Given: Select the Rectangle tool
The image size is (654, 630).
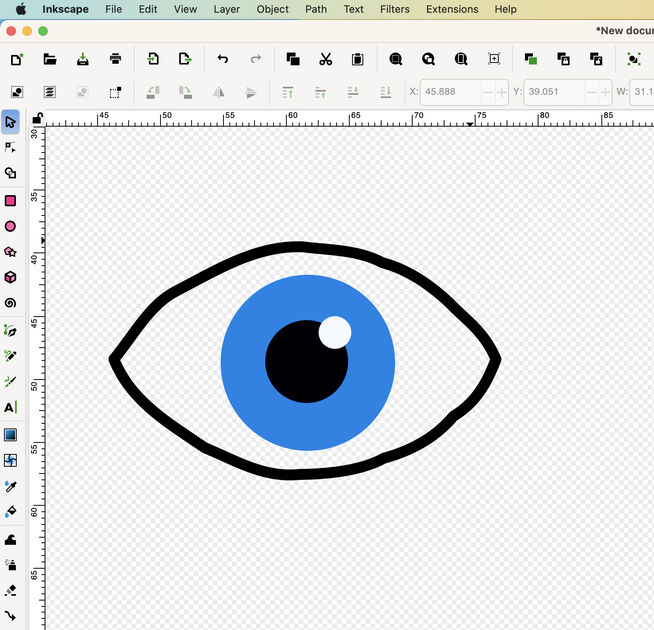Looking at the screenshot, I should (x=10, y=201).
